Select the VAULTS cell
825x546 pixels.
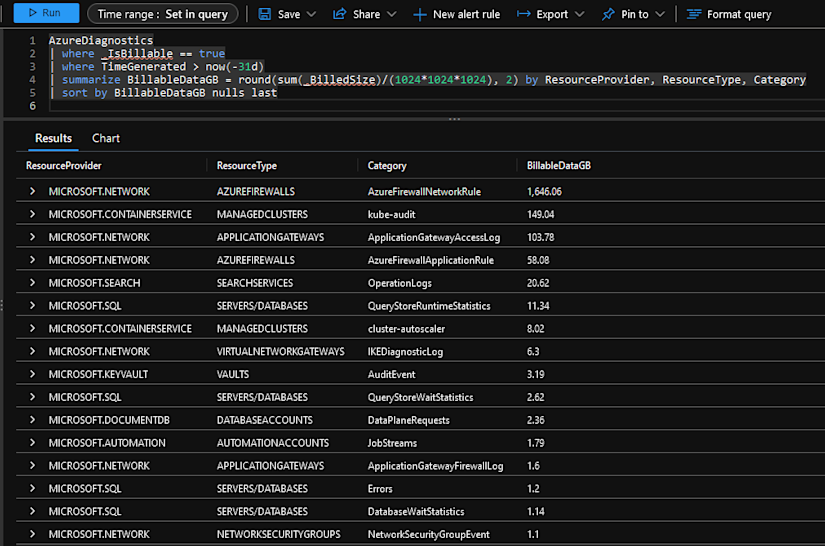[x=233, y=375]
